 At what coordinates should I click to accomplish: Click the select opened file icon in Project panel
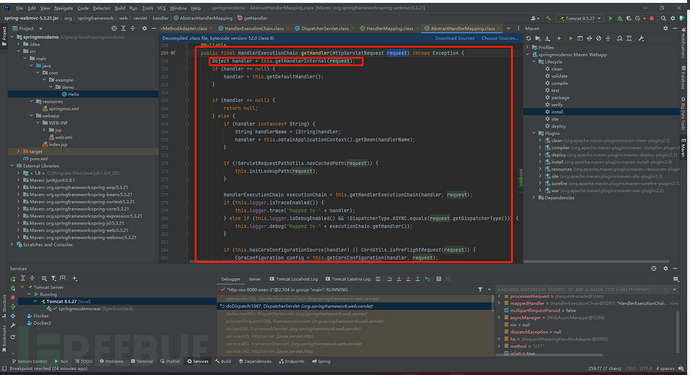(114, 28)
